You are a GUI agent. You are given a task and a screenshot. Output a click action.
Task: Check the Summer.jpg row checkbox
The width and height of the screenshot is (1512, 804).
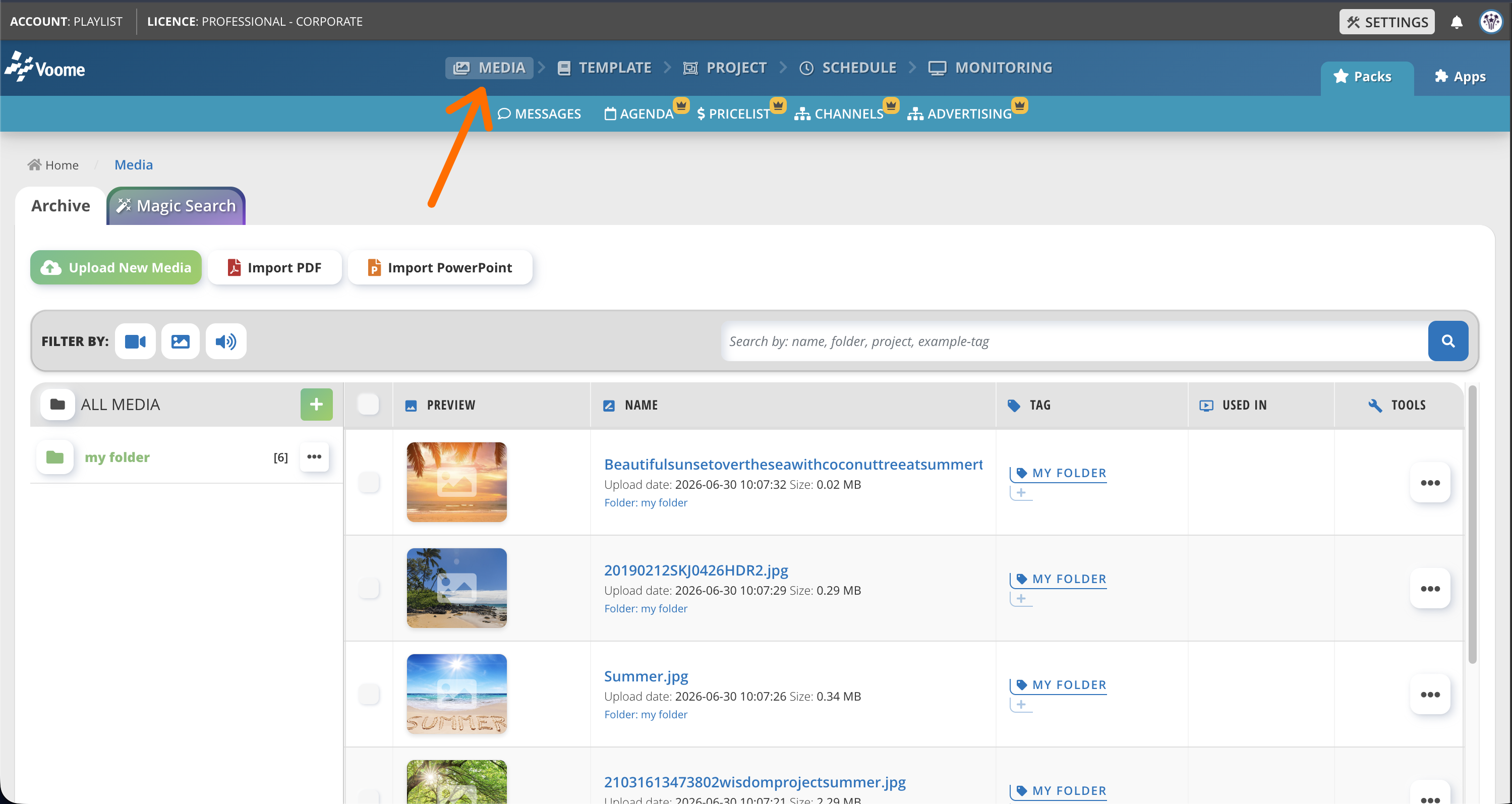(x=369, y=694)
